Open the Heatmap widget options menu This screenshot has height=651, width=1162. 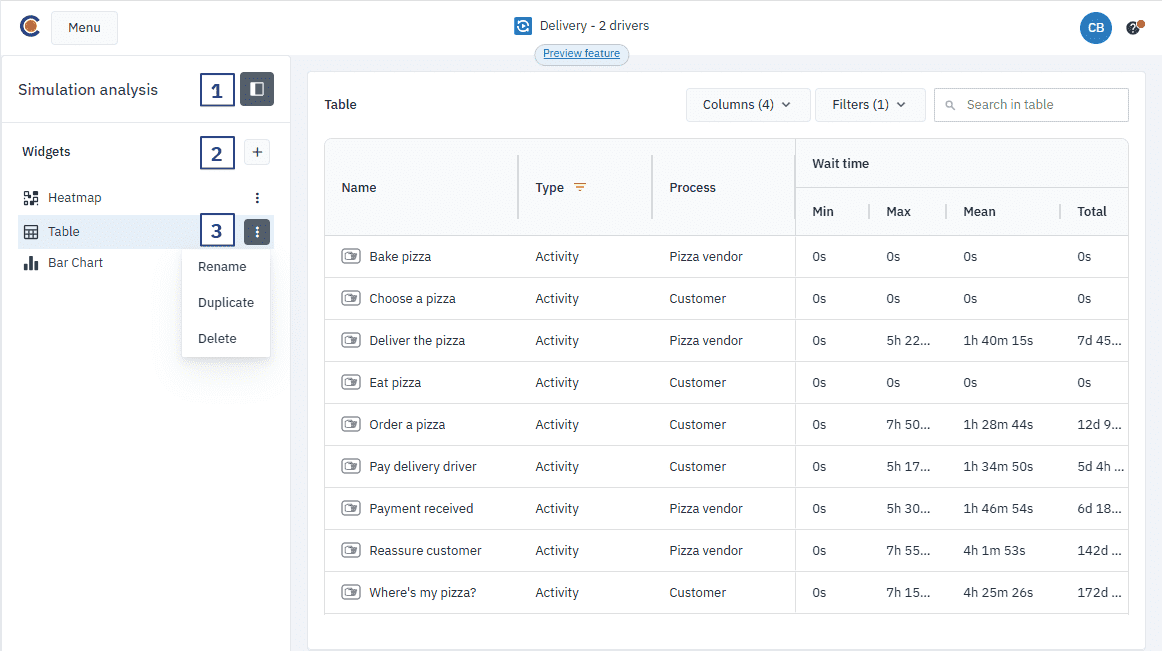tap(257, 198)
